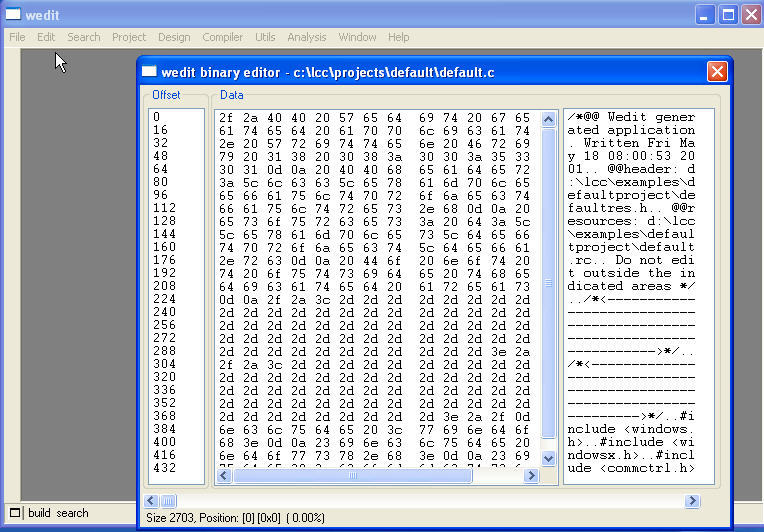Viewport: 764px width, 532px height.
Task: Click offset 384 in Offset list
Action: tap(164, 429)
